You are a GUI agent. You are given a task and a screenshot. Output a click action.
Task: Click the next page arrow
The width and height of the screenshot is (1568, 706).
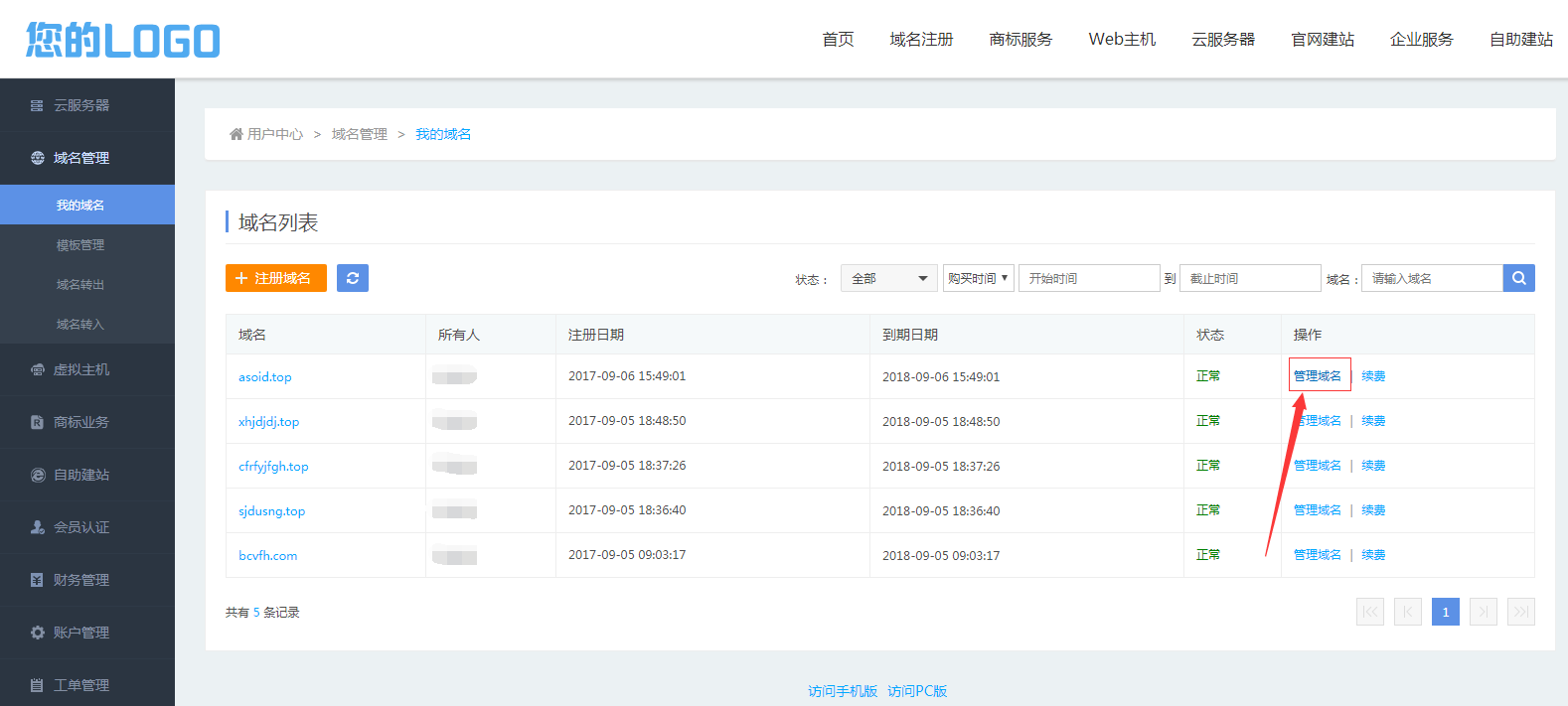(1483, 612)
